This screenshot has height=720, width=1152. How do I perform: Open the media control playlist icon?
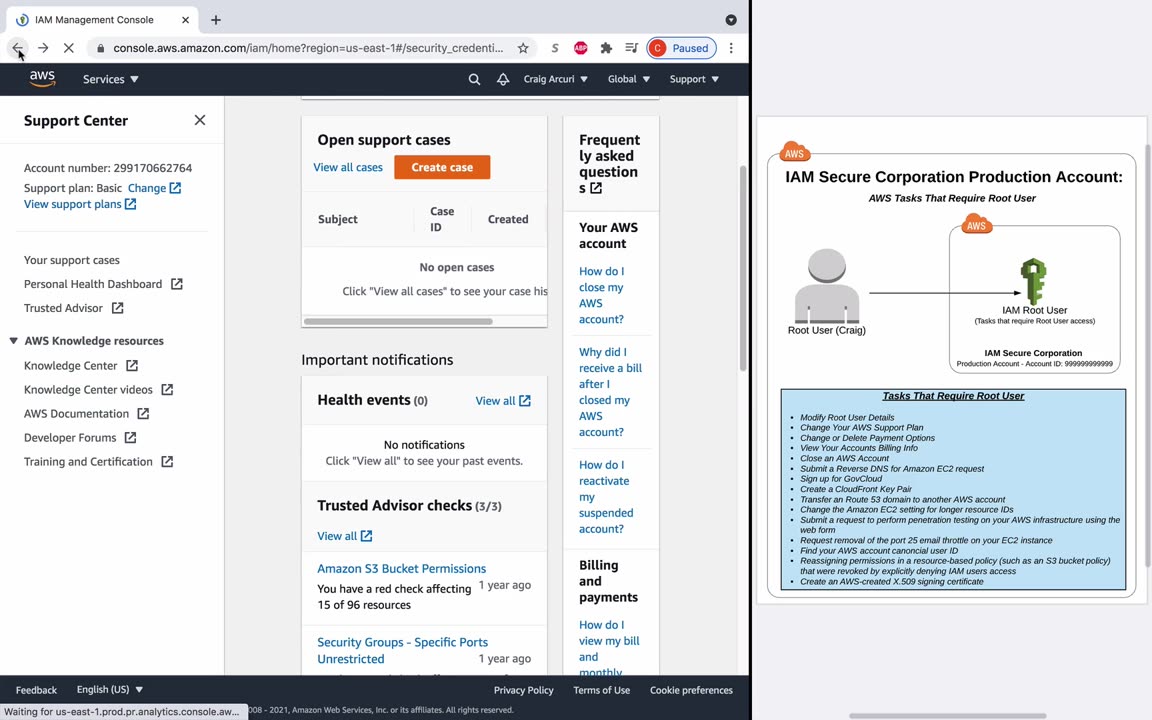631,48
